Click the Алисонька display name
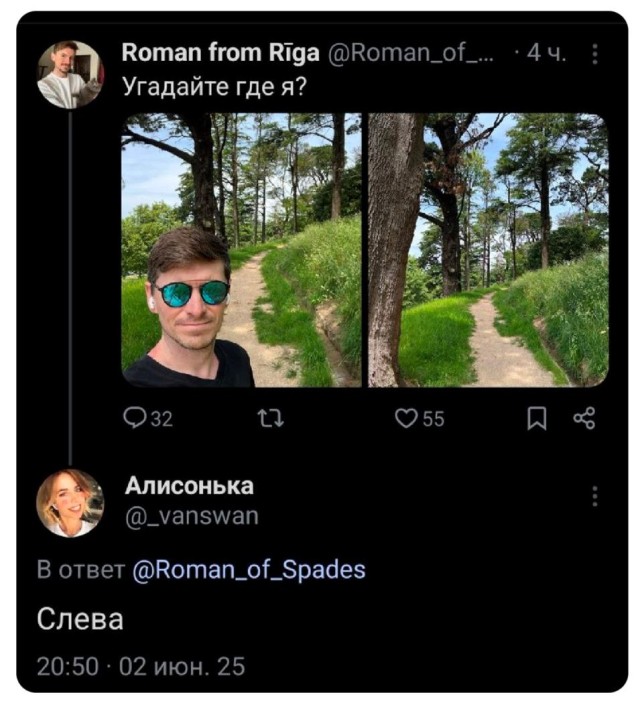This screenshot has height=709, width=640. pyautogui.click(x=189, y=486)
